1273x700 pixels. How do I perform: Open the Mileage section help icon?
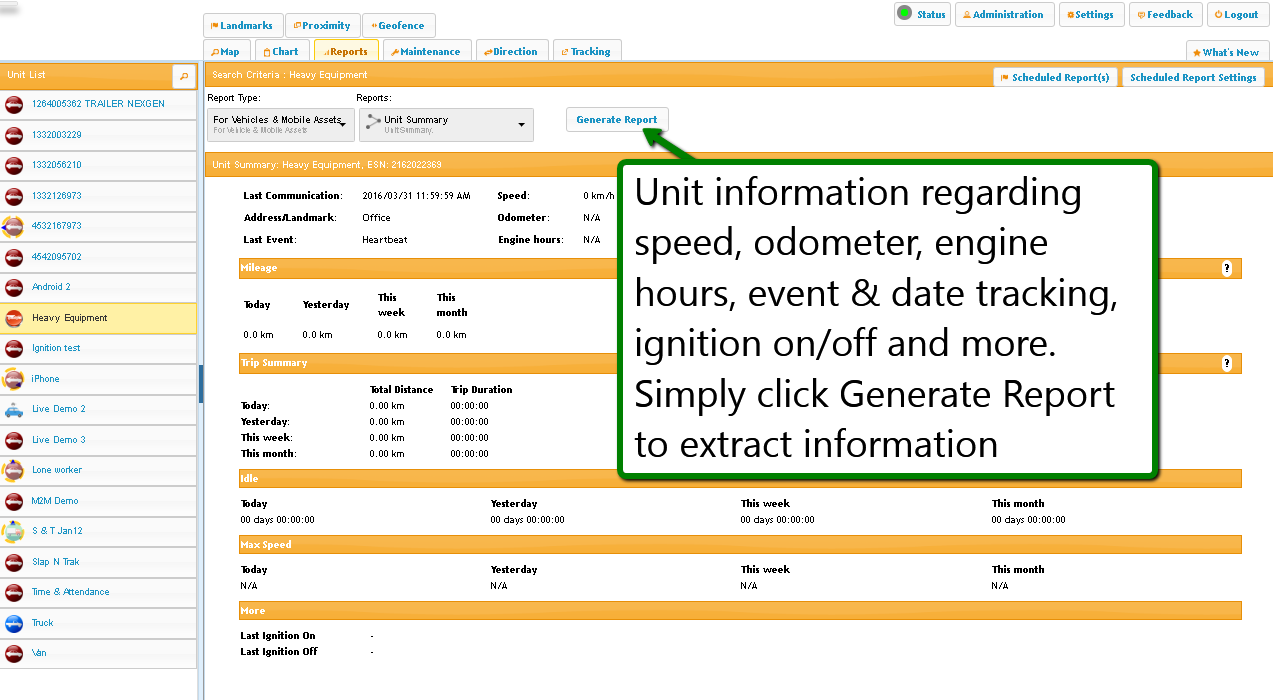click(1227, 268)
